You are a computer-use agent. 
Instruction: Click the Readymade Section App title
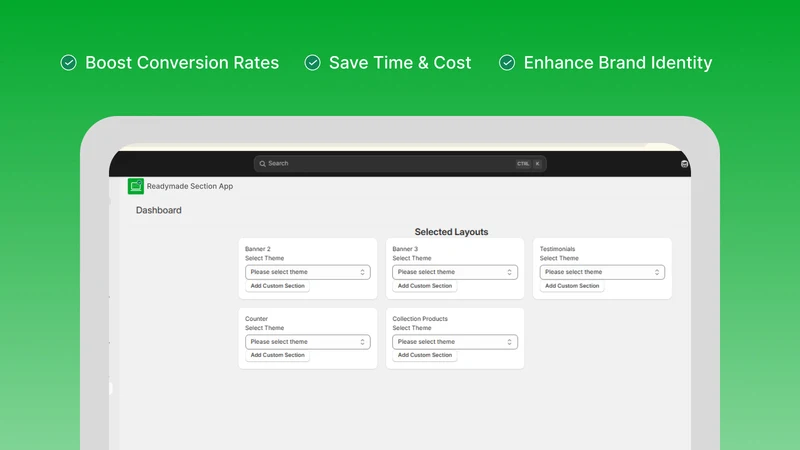point(190,186)
